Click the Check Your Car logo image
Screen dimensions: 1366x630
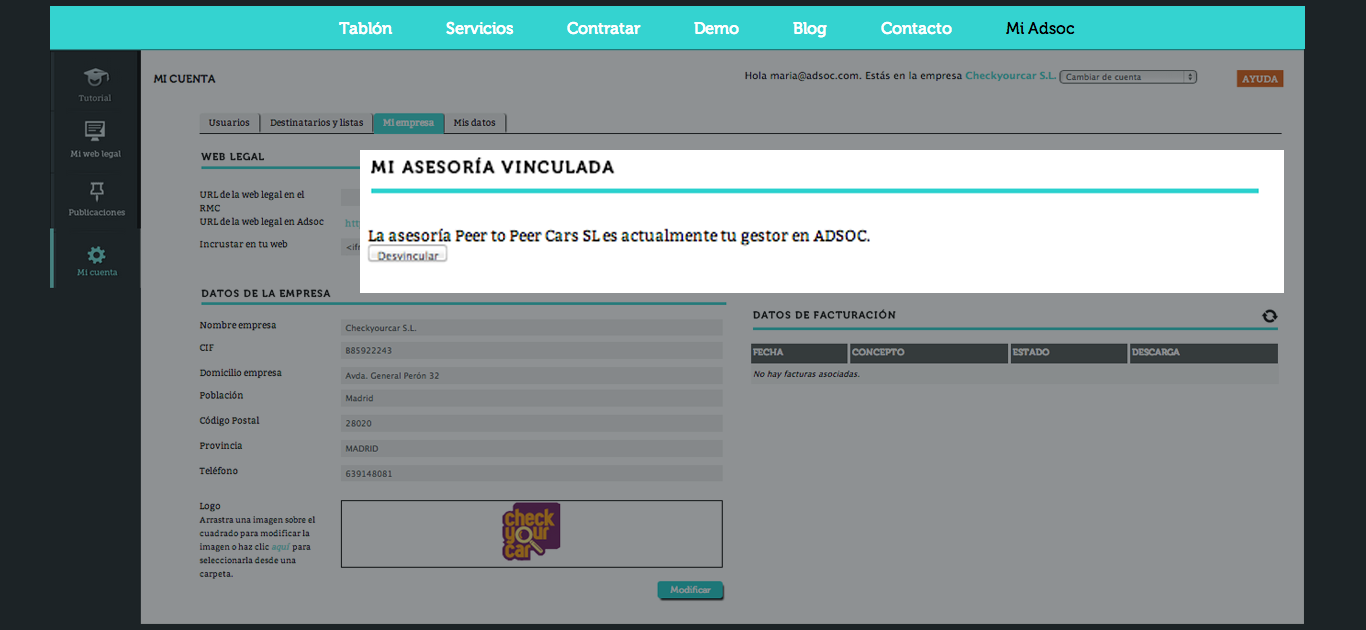click(531, 531)
